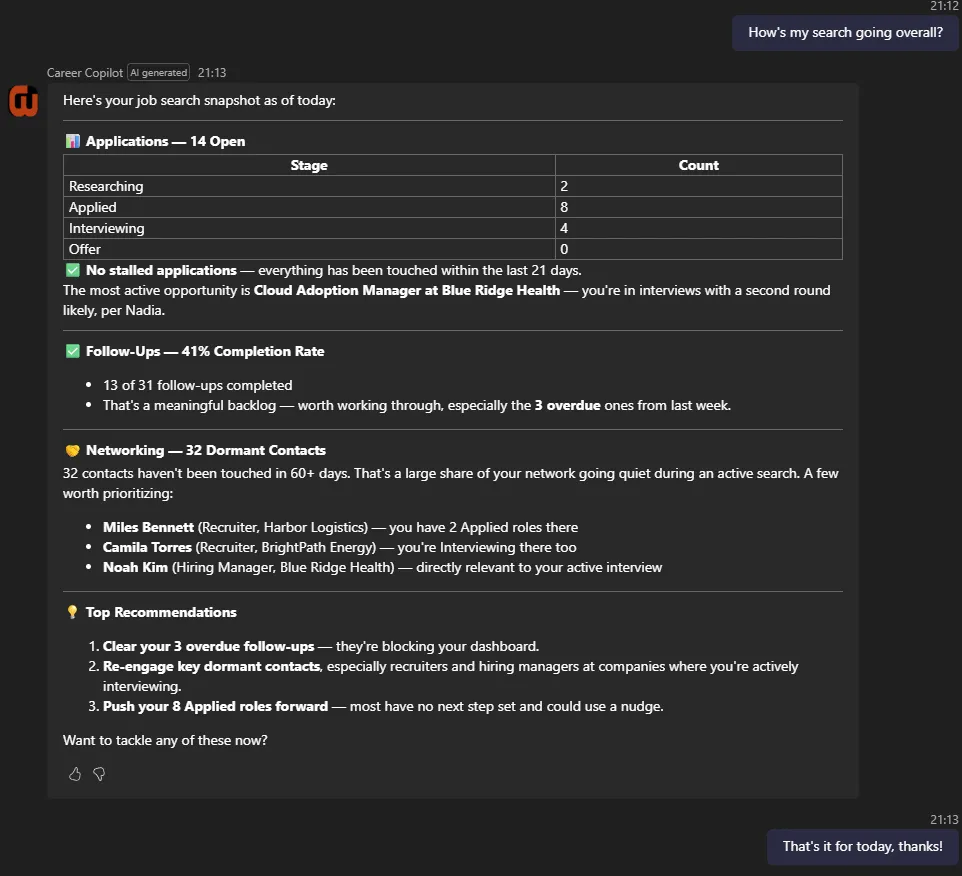The image size is (962, 876).
Task: Click the bar chart icon beside Applications
Action: pyautogui.click(x=72, y=141)
